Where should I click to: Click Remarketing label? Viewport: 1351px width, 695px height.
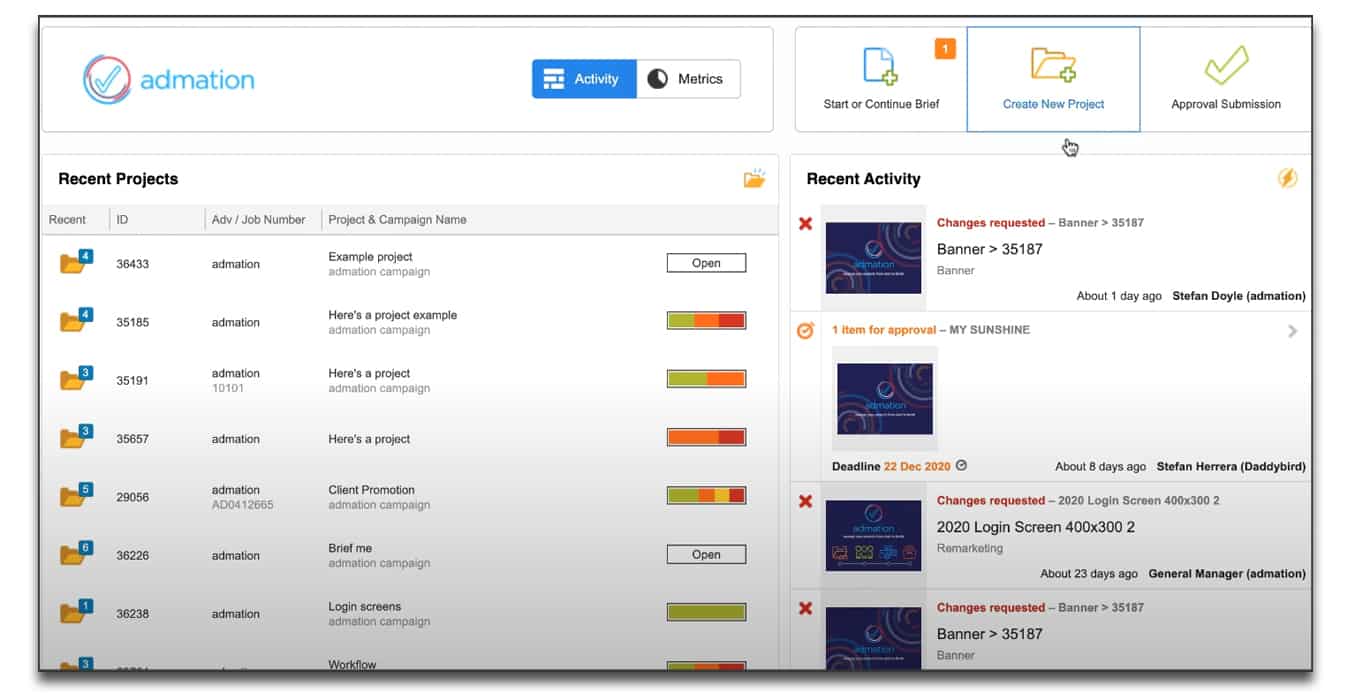970,548
